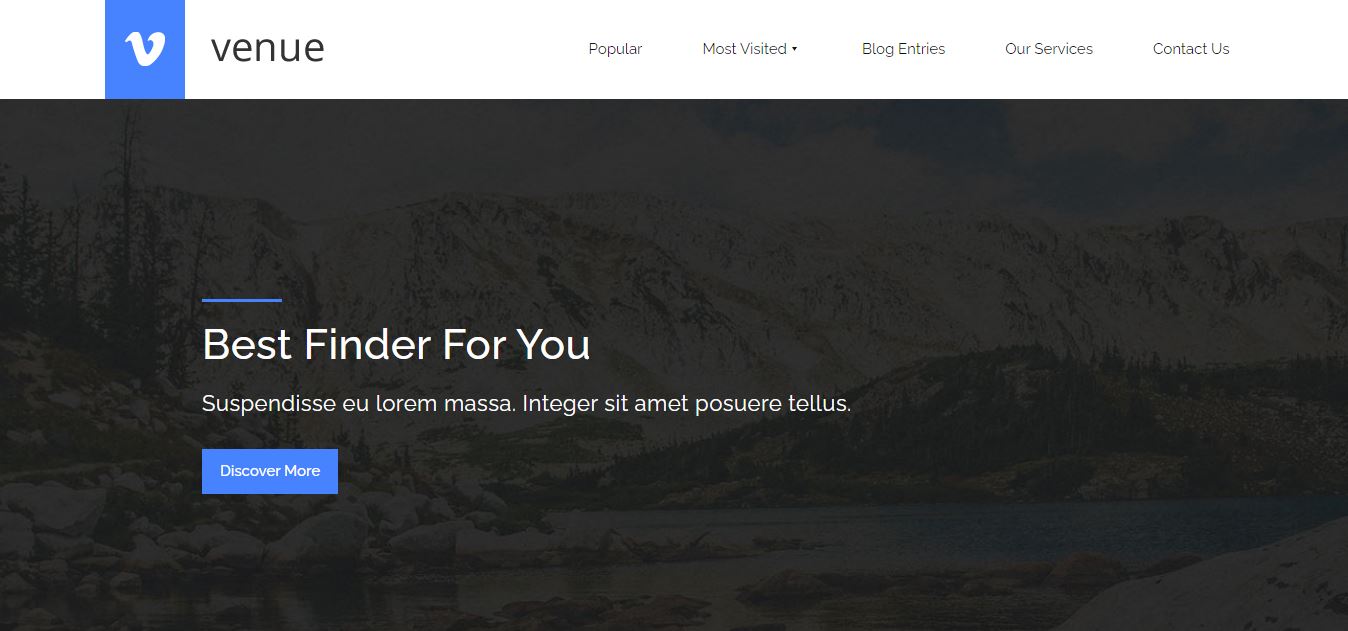Viewport: 1348px width, 631px height.
Task: Click the blue Venue V logo icon
Action: point(145,49)
